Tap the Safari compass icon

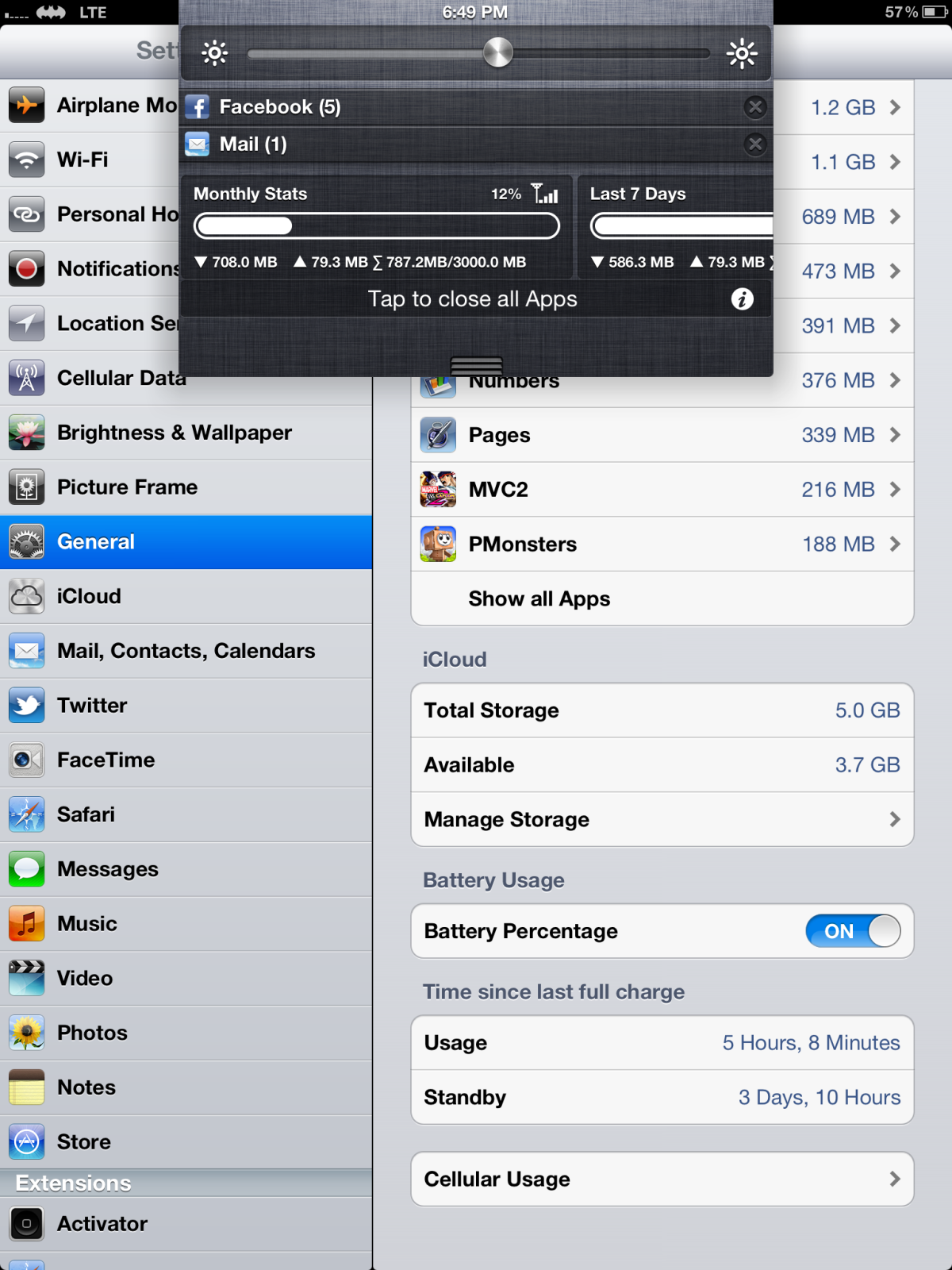click(27, 814)
